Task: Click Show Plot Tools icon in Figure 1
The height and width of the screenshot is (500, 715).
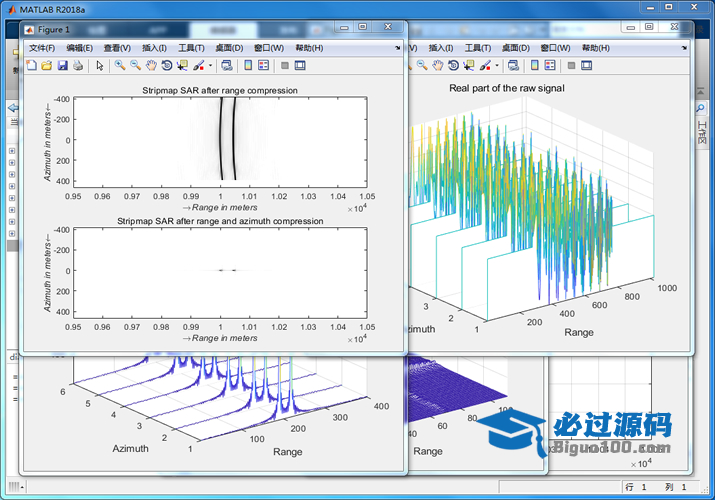Action: 300,66
